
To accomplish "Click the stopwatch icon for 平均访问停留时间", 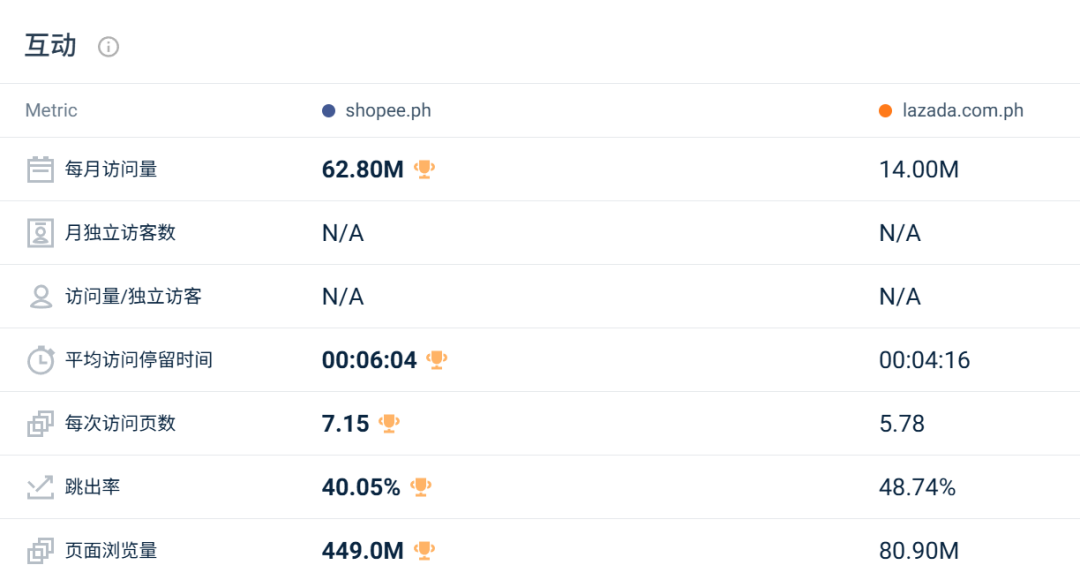I will [40, 360].
